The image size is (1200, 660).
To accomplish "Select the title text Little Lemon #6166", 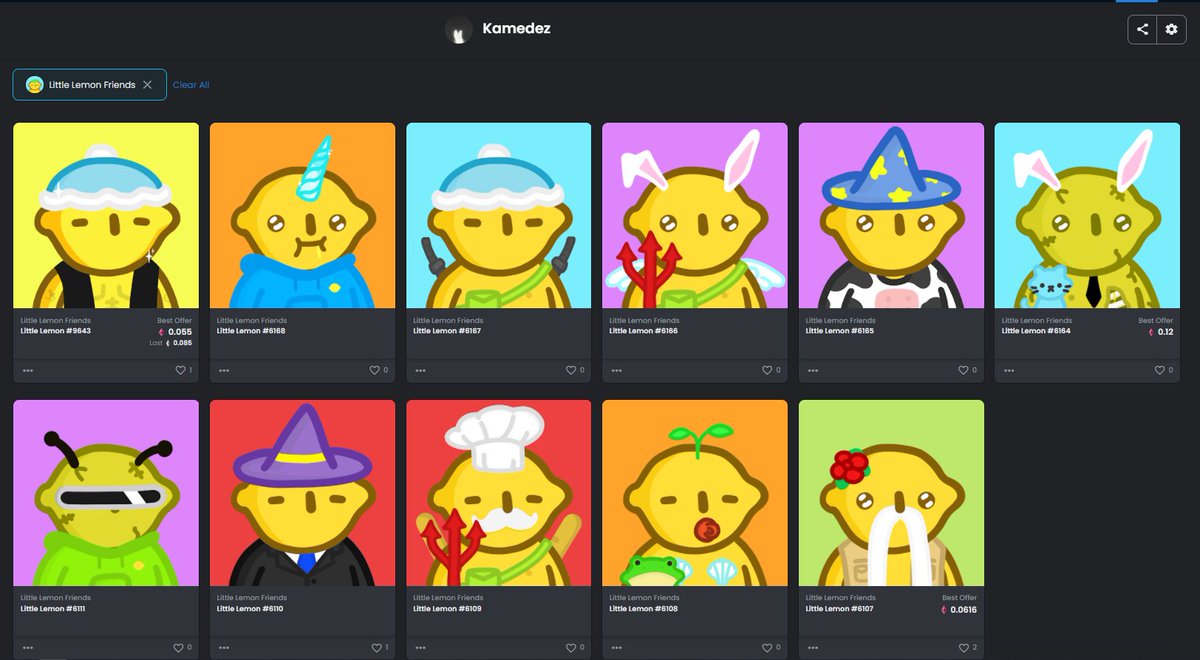I will pyautogui.click(x=643, y=331).
